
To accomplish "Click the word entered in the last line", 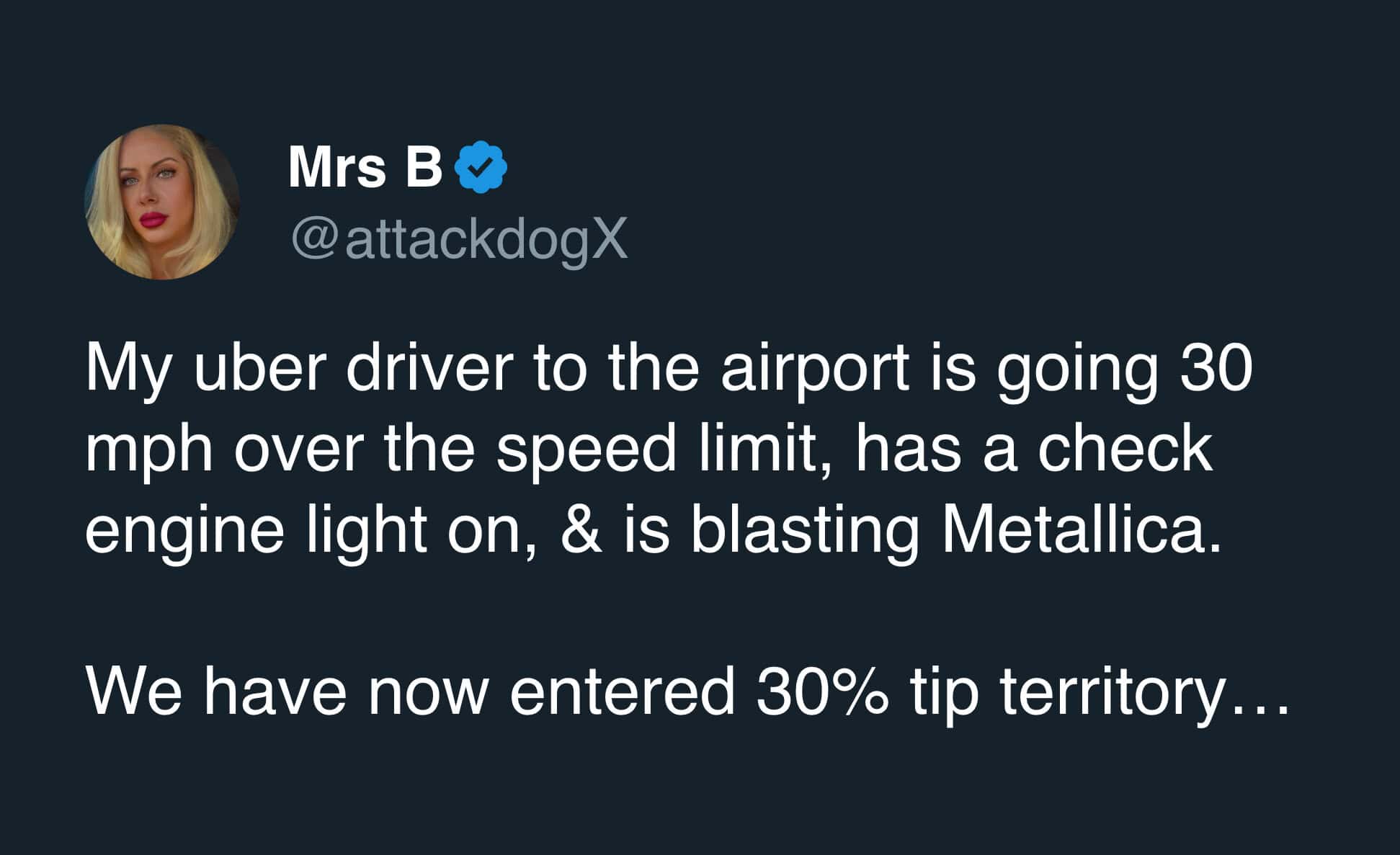I will (623, 691).
